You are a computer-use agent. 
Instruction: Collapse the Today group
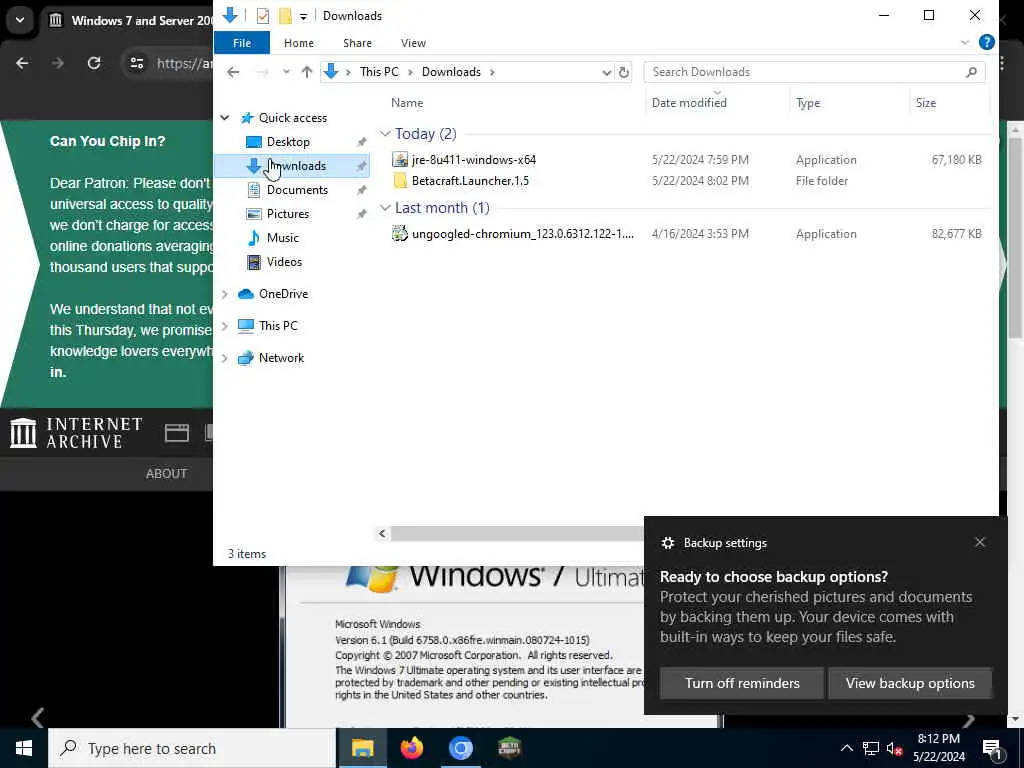click(x=385, y=134)
